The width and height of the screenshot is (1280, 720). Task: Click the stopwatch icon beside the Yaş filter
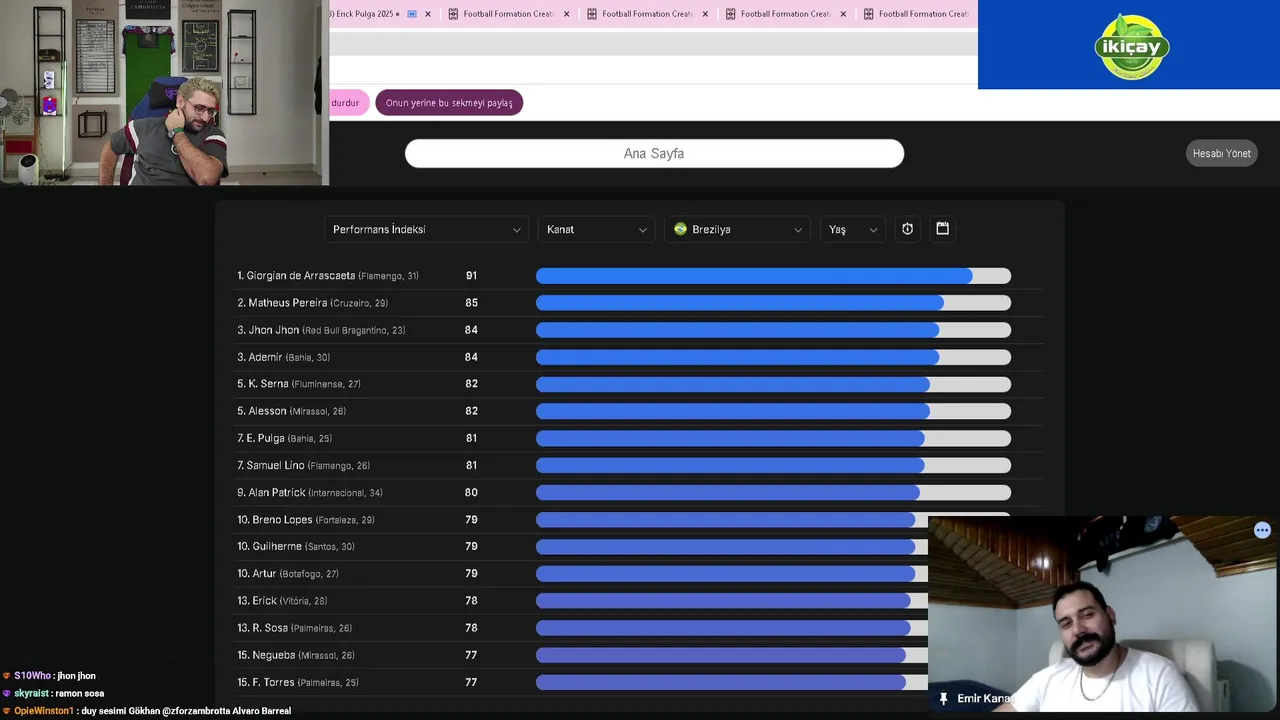(x=907, y=229)
